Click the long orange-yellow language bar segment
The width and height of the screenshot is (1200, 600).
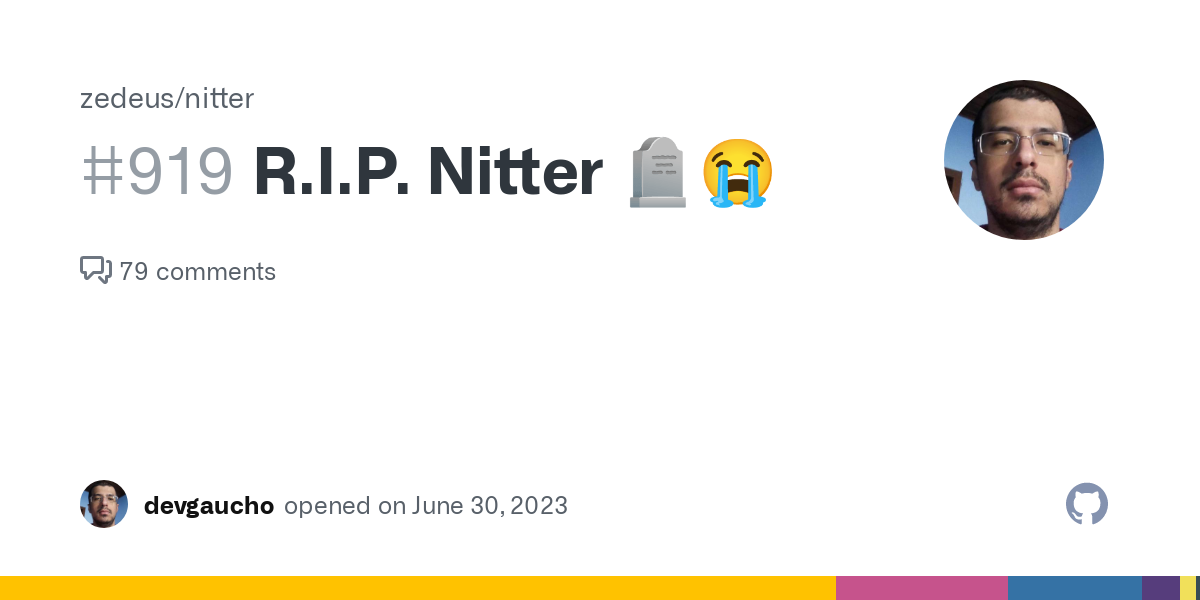[x=418, y=588]
